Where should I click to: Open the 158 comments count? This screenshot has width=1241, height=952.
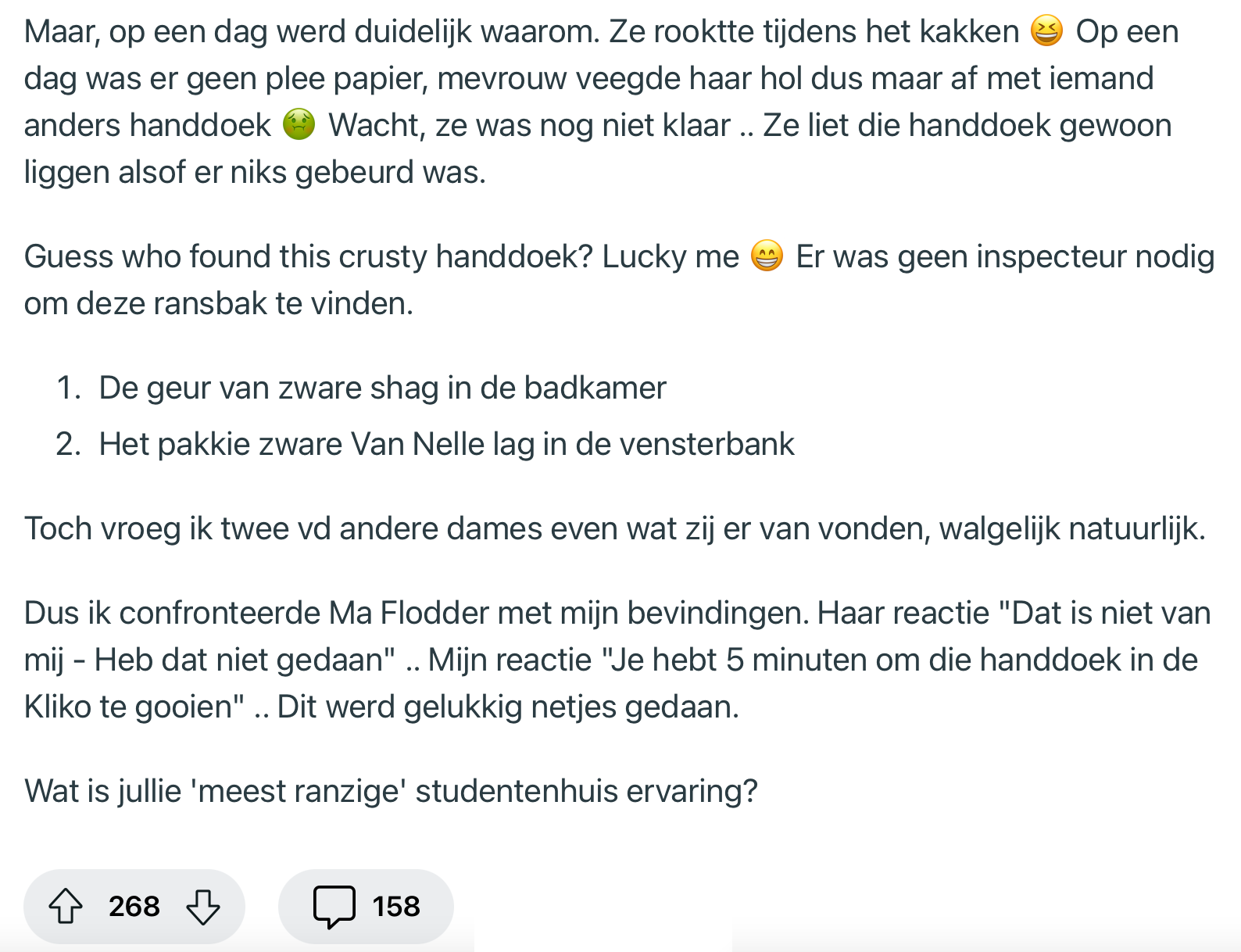tap(396, 907)
